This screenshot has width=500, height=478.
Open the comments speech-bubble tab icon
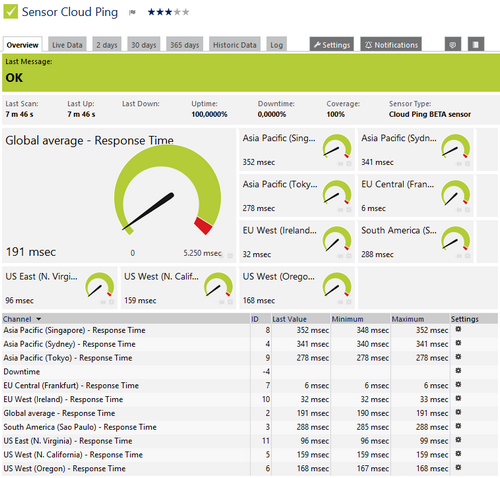[x=453, y=44]
